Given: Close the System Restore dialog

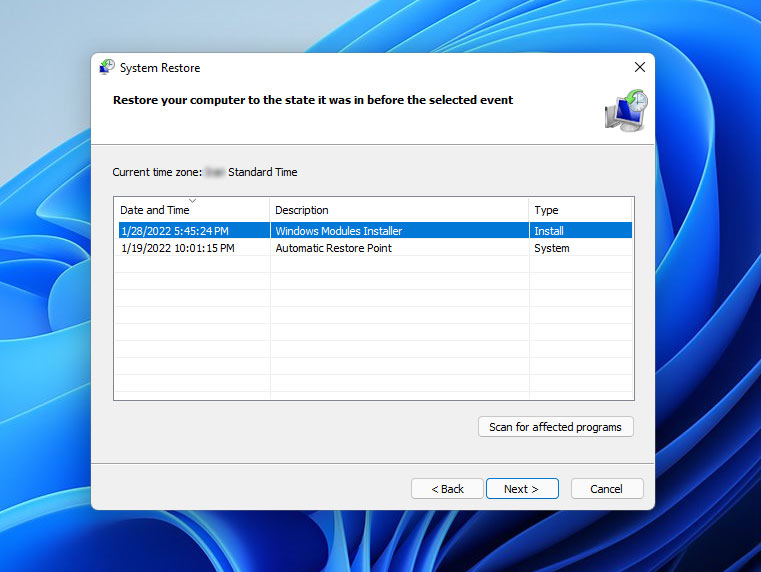Looking at the screenshot, I should (x=639, y=67).
